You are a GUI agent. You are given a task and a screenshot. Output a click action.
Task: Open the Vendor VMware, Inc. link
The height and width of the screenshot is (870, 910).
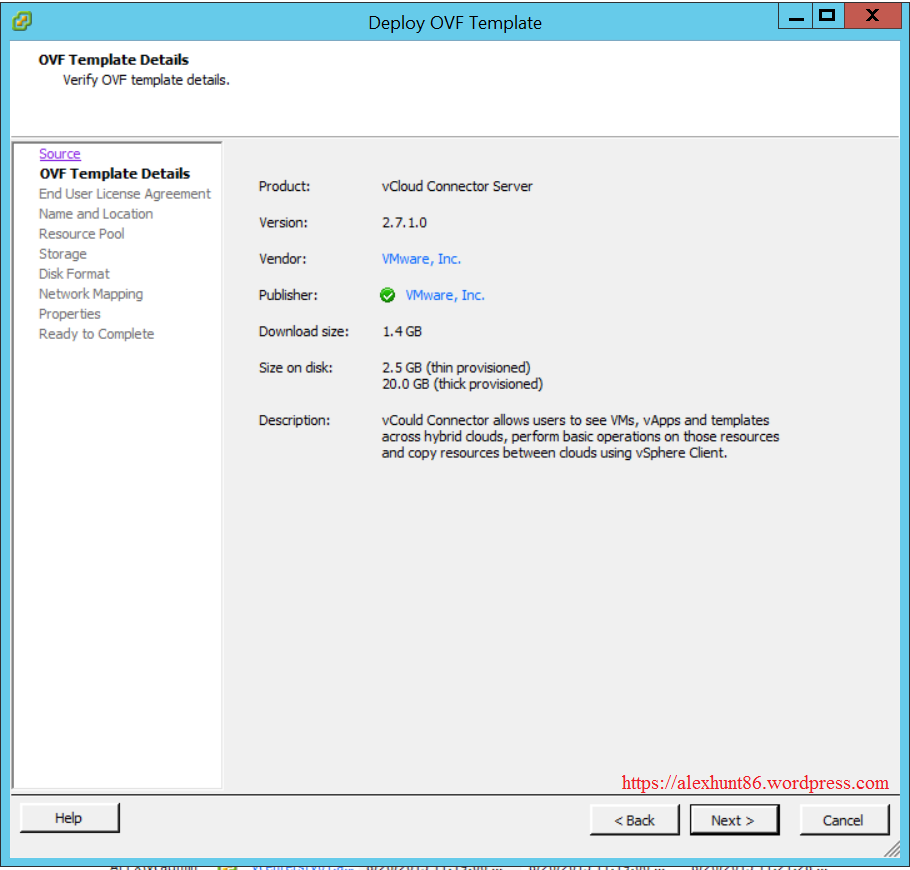[x=421, y=259]
